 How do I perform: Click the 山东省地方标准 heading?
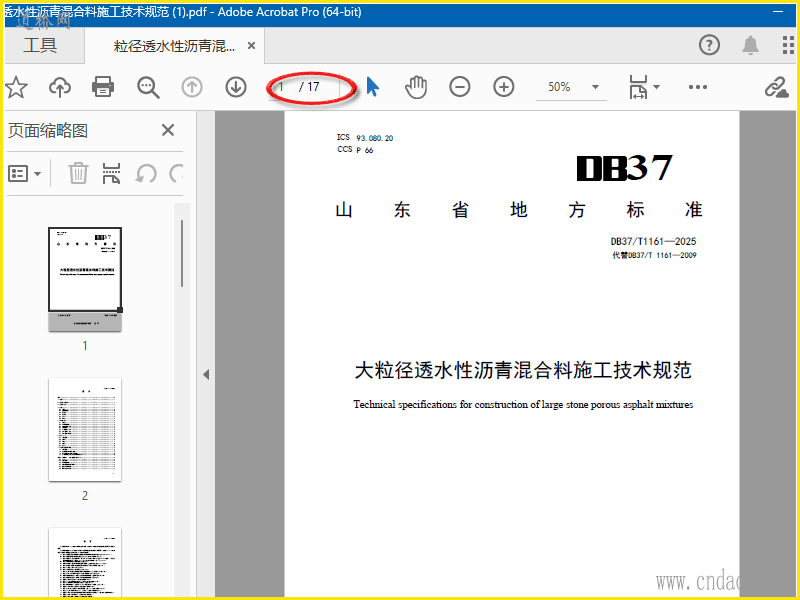tap(519, 210)
